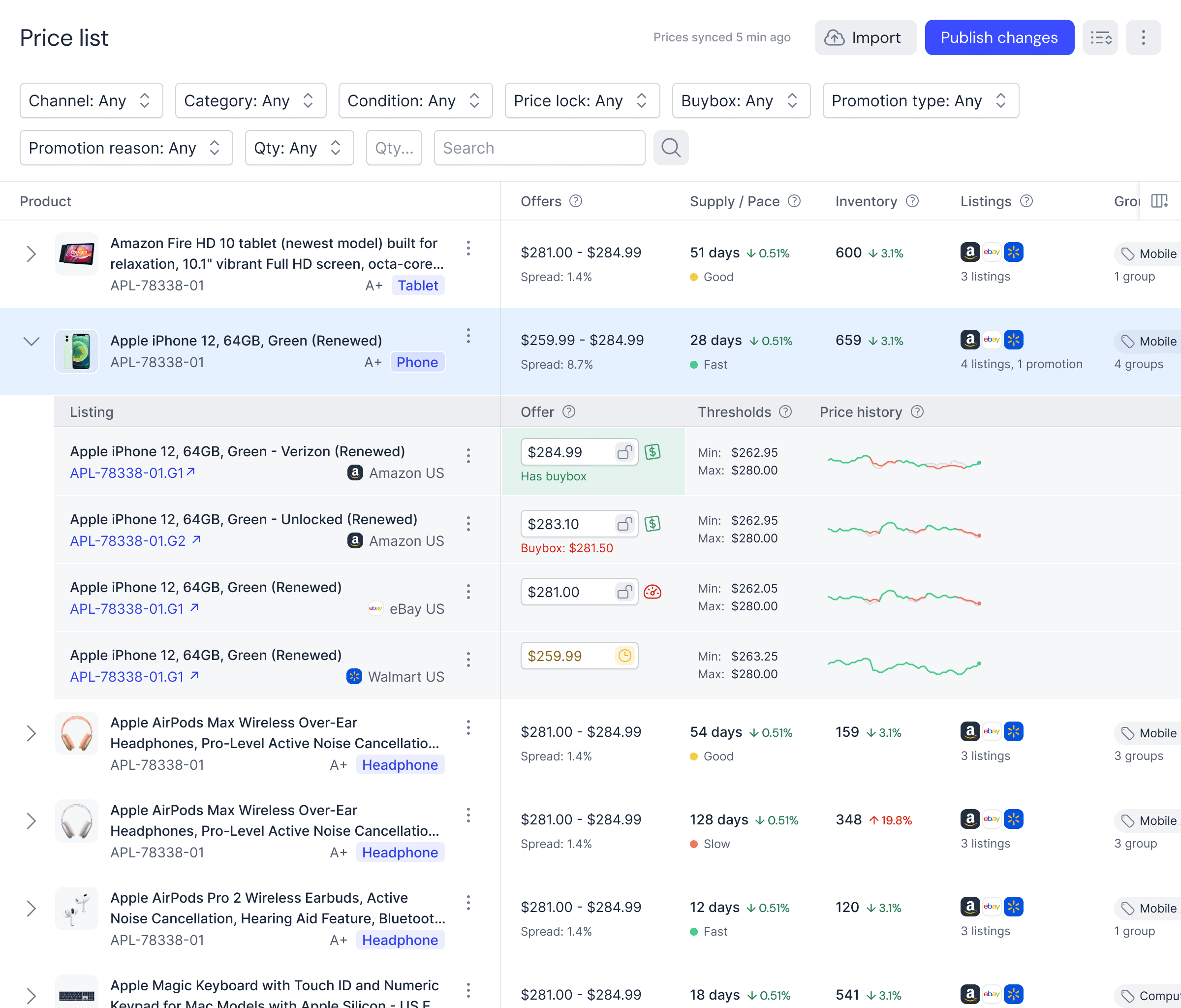The height and width of the screenshot is (1008, 1181).
Task: Click the repricing dollar icon for $284.99 offer
Action: pyautogui.click(x=652, y=452)
